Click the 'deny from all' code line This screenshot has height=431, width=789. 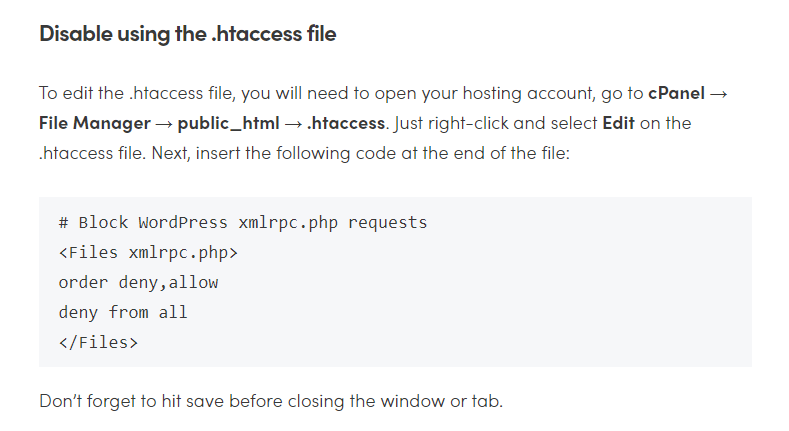tap(123, 312)
